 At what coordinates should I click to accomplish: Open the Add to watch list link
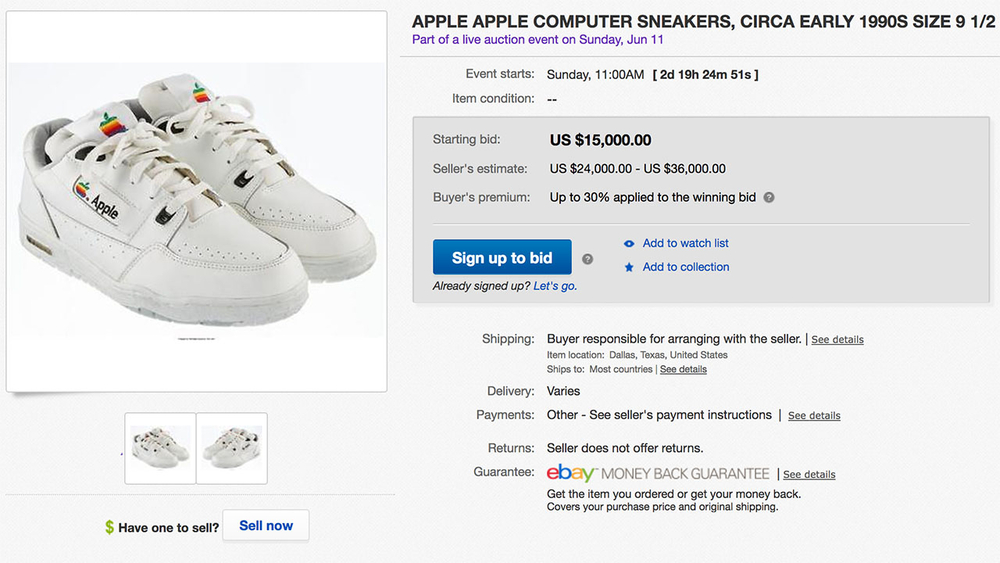[x=685, y=244]
